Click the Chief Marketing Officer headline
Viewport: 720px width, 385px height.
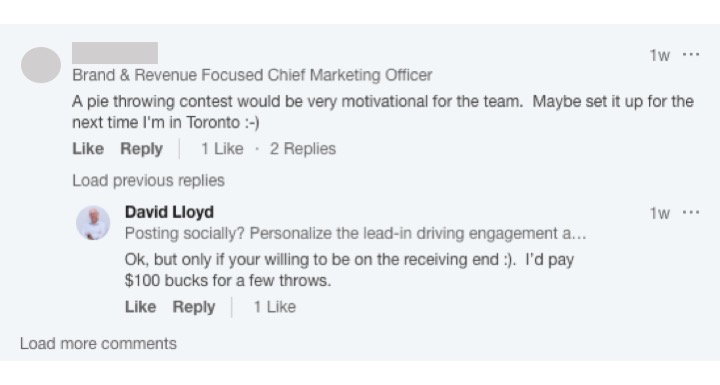click(252, 75)
